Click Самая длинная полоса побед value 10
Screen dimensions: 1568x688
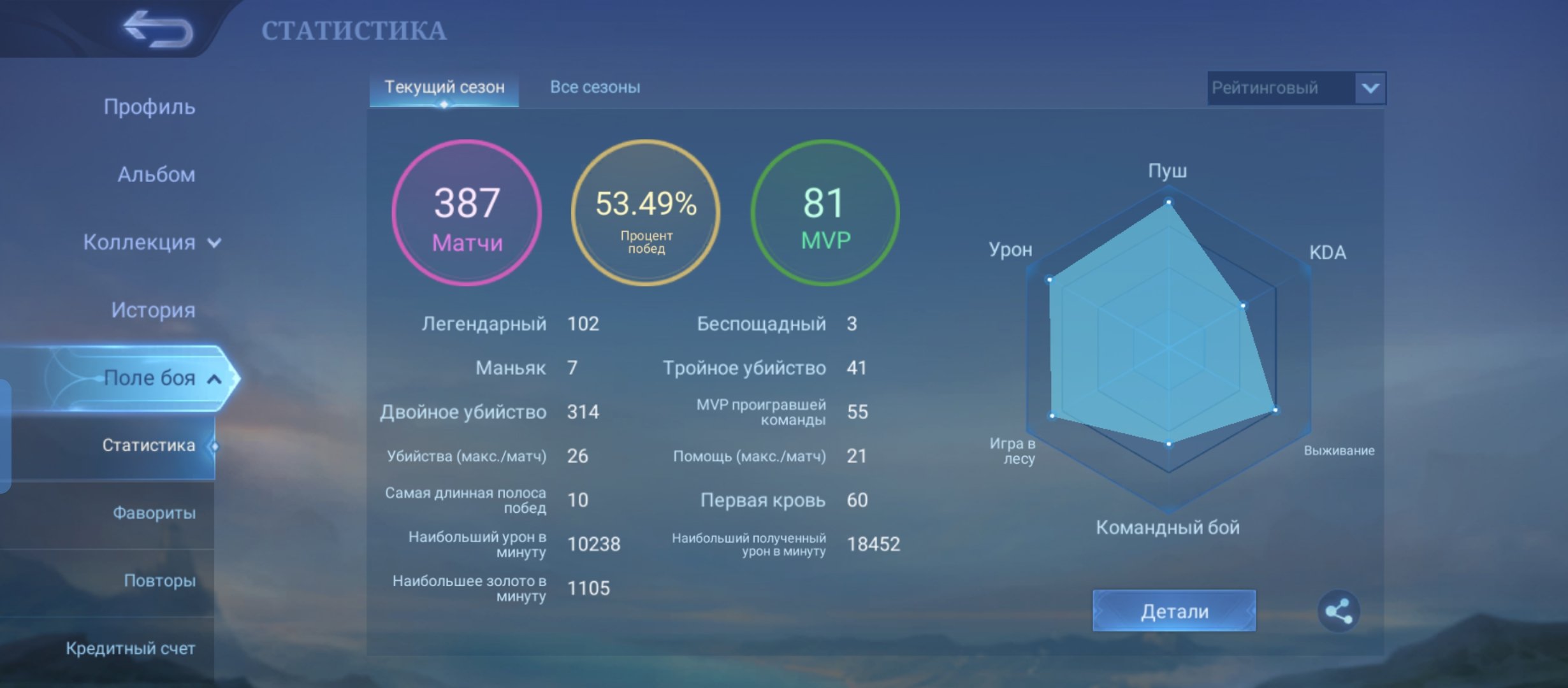pyautogui.click(x=577, y=500)
